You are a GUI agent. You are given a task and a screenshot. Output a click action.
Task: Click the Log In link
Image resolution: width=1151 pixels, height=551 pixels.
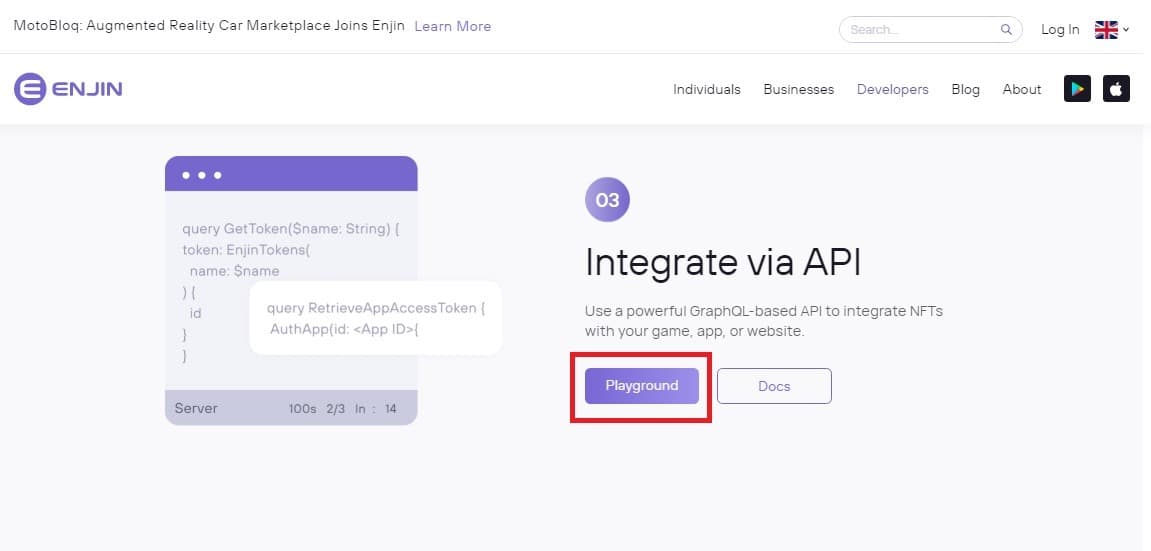click(x=1060, y=30)
